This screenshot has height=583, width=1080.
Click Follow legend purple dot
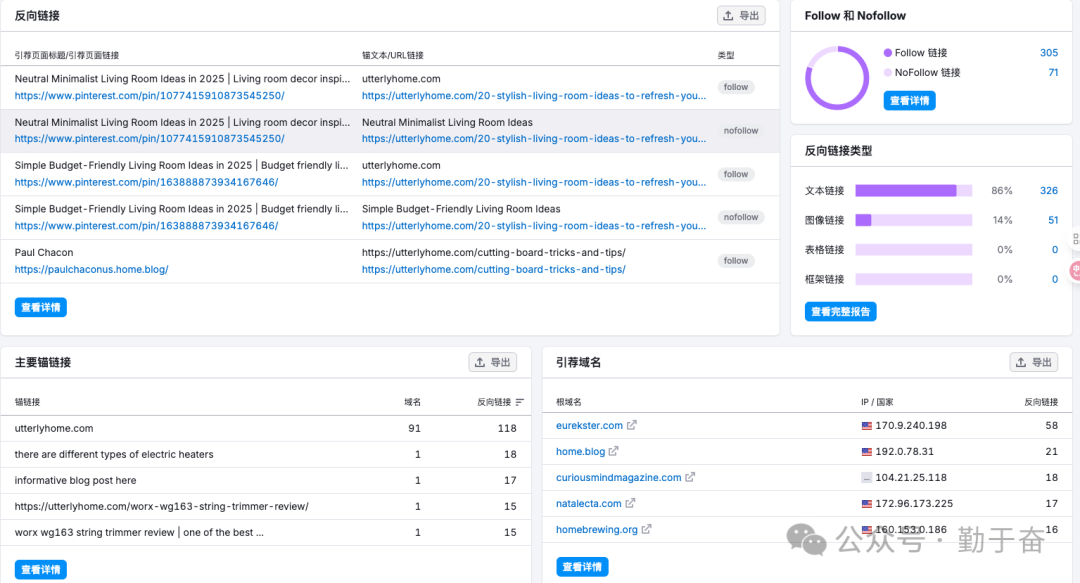point(888,52)
